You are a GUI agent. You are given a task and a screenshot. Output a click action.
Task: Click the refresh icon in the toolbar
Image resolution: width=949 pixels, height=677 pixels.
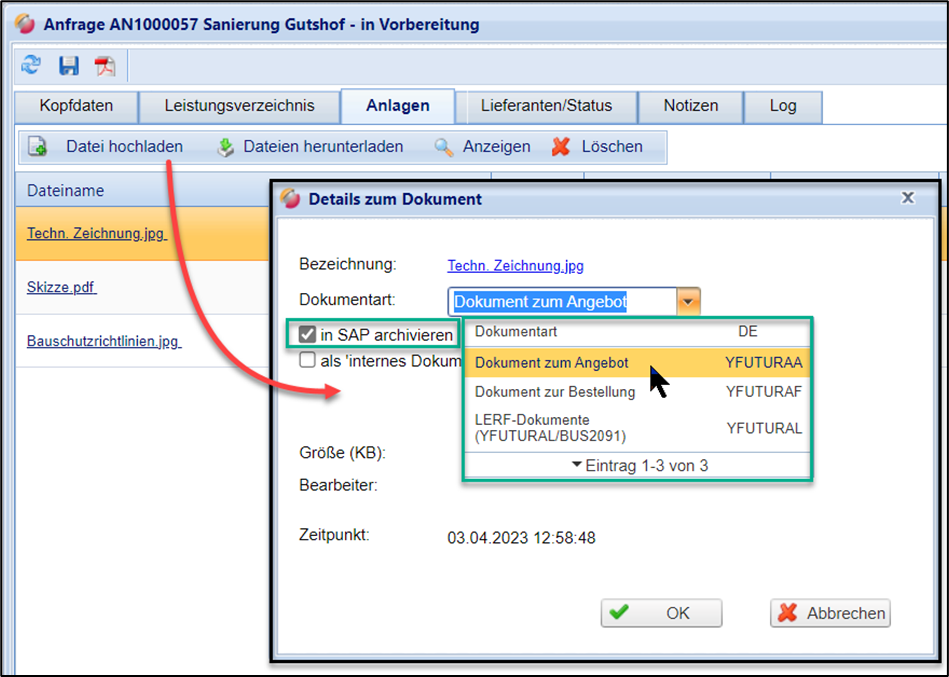31,66
